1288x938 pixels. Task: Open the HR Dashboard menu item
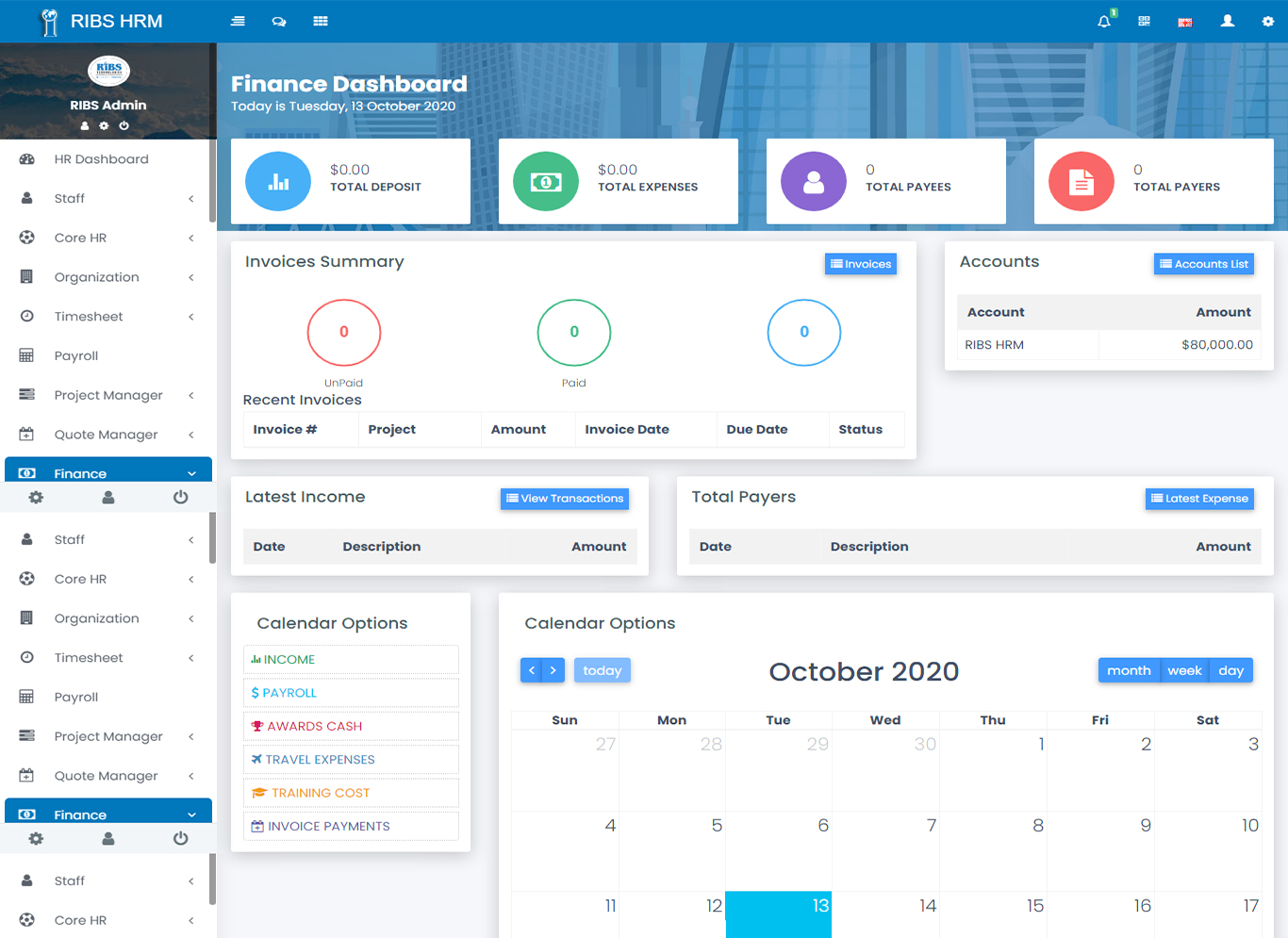pyautogui.click(x=103, y=158)
